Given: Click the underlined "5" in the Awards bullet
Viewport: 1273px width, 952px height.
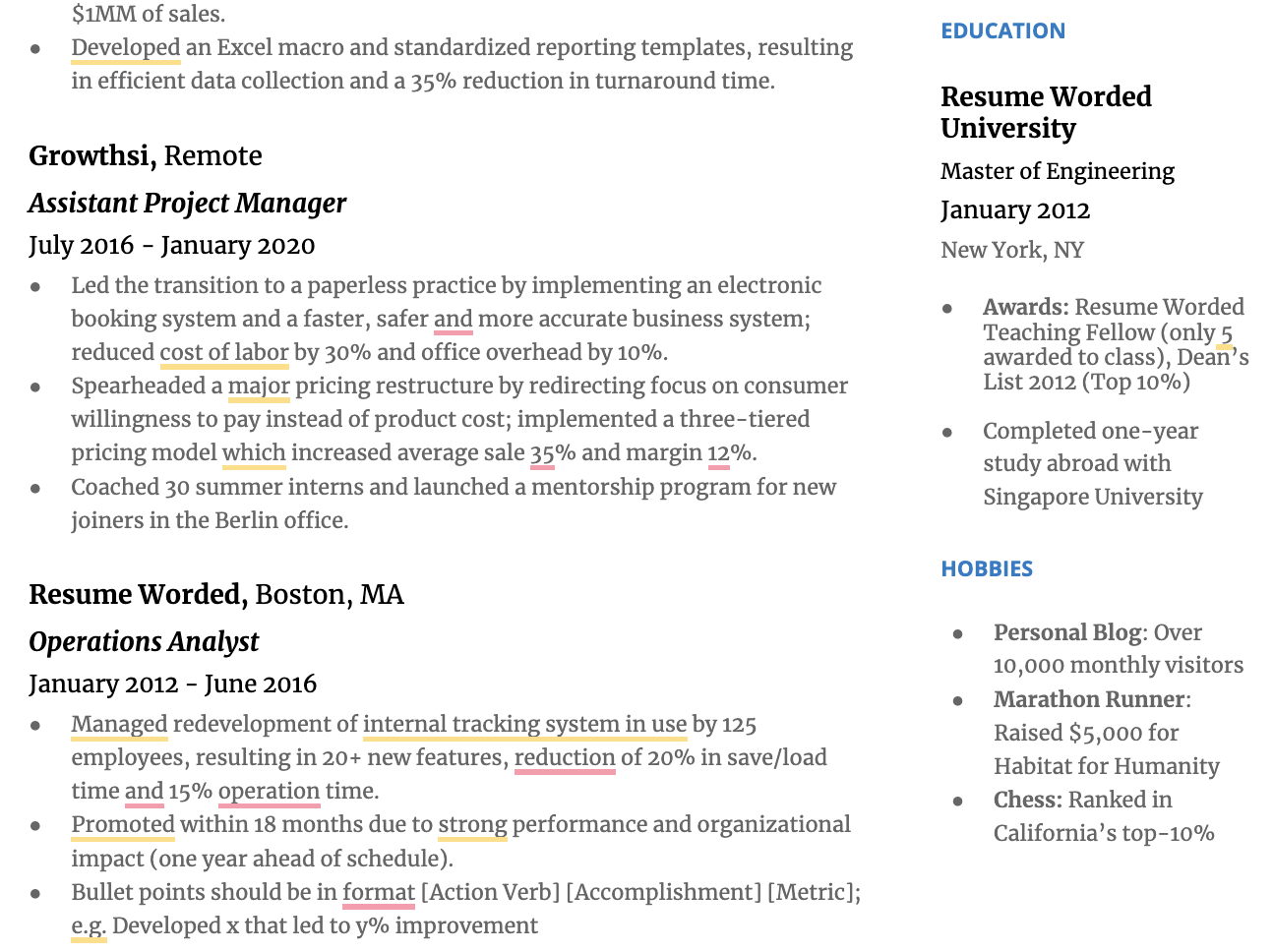Looking at the screenshot, I should 1226,333.
